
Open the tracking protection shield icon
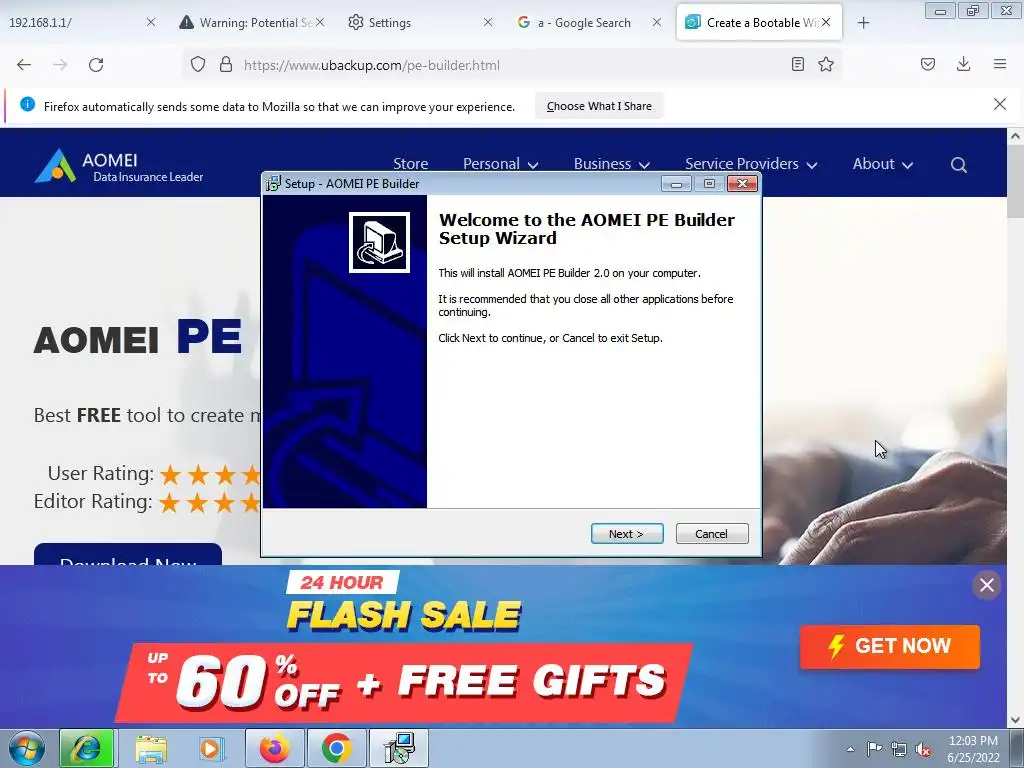(198, 65)
